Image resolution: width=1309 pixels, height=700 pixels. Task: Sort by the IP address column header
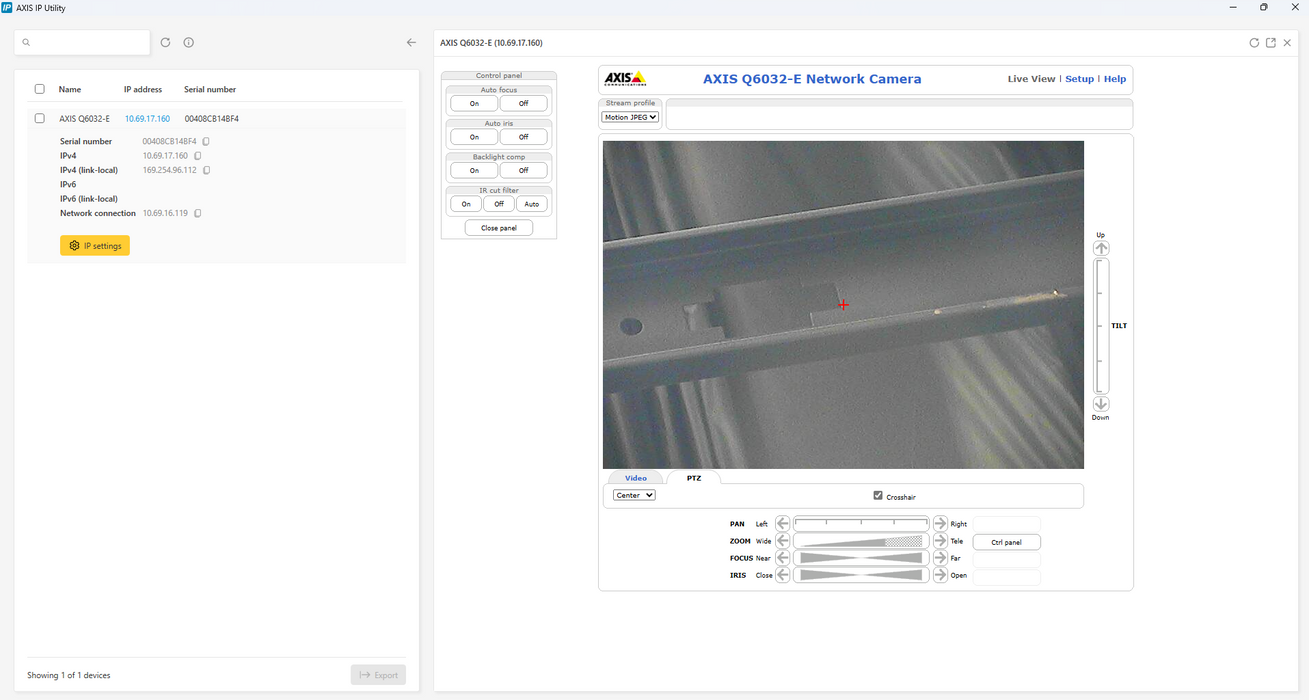143,89
